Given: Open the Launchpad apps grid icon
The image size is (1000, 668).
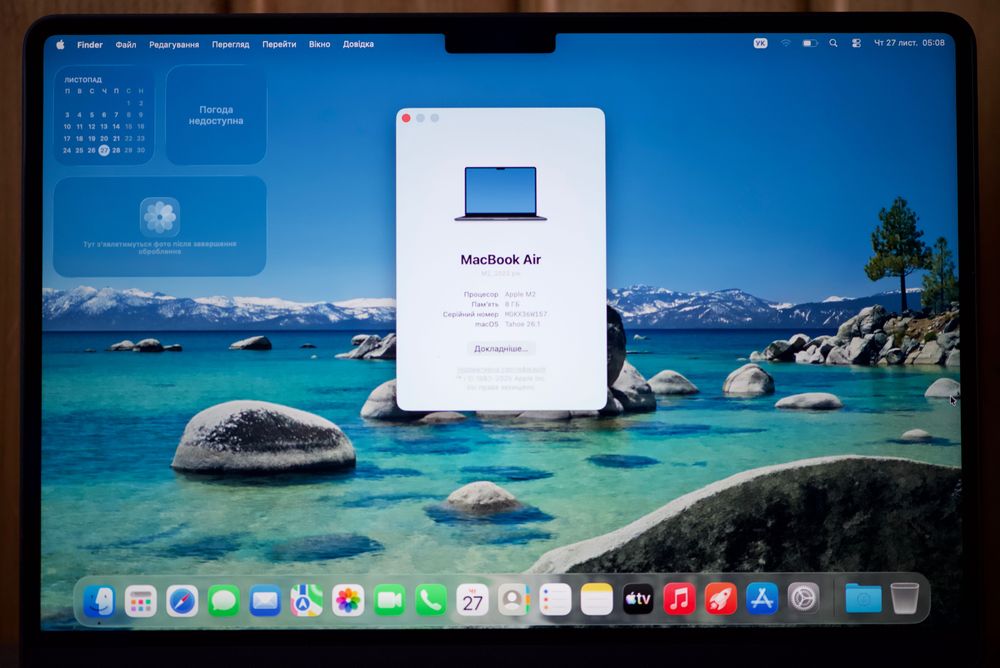Looking at the screenshot, I should coord(140,601).
